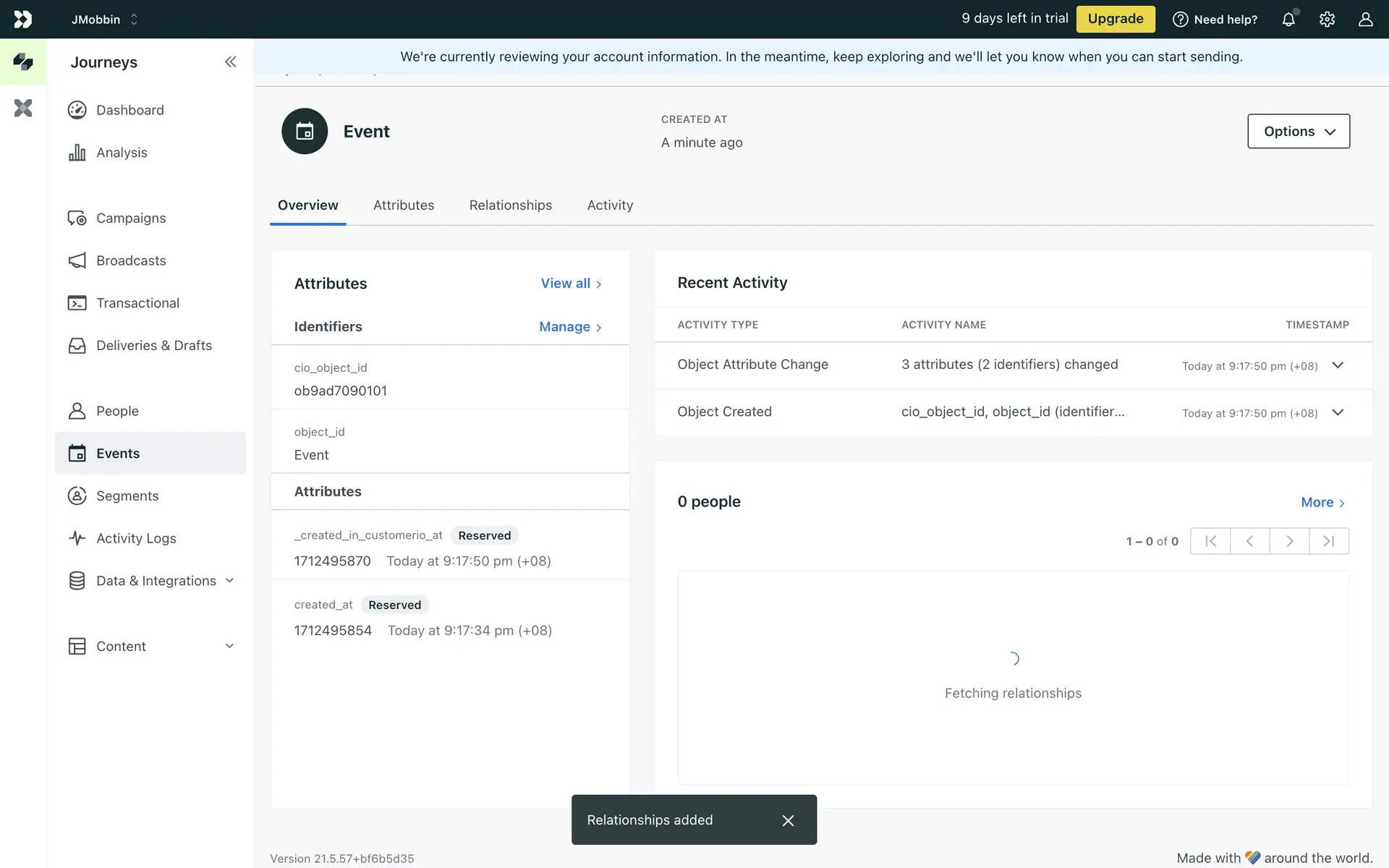
Task: Expand the Object Created activity row
Action: point(1338,412)
